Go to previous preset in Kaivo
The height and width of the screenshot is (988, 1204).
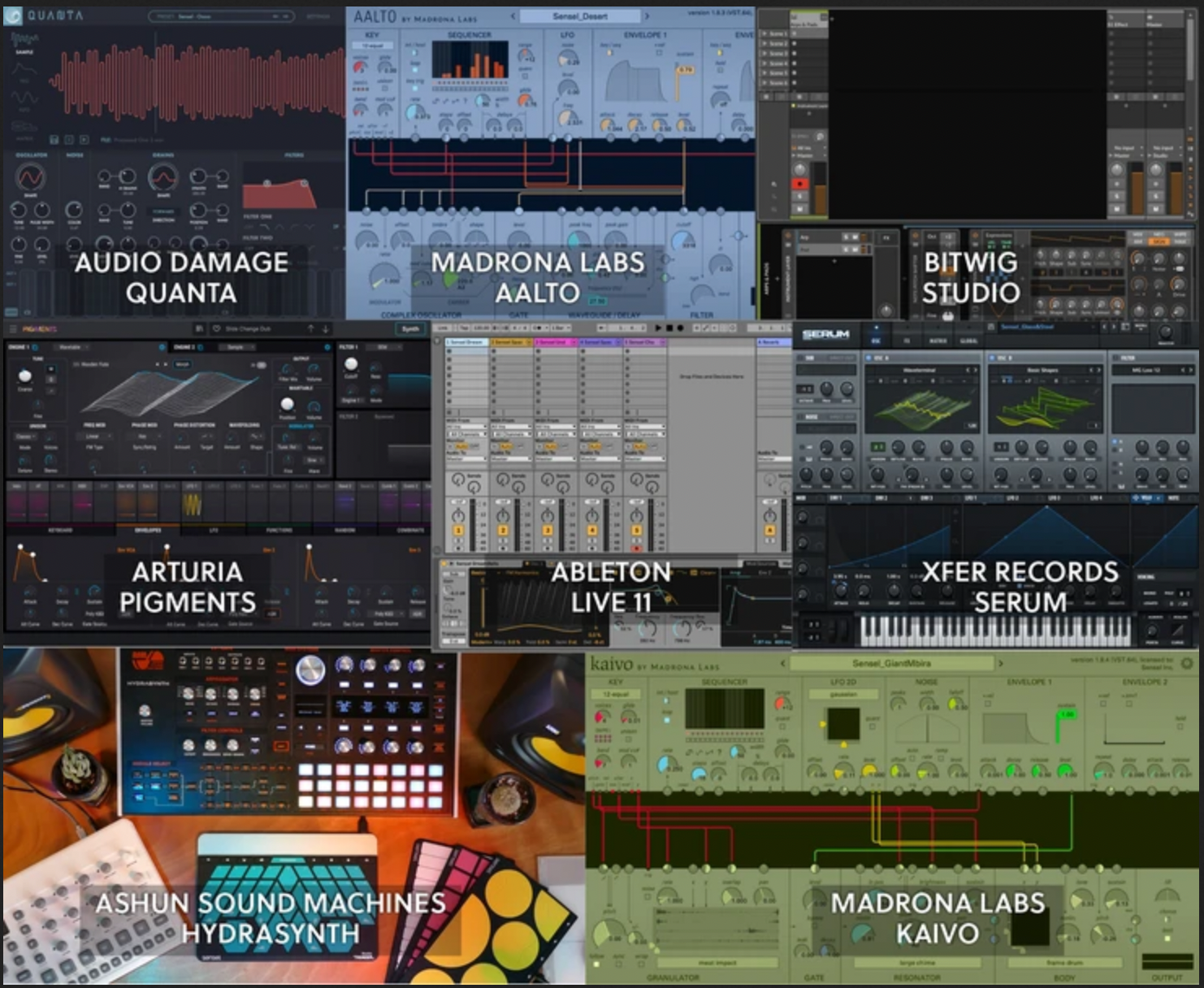pyautogui.click(x=782, y=663)
